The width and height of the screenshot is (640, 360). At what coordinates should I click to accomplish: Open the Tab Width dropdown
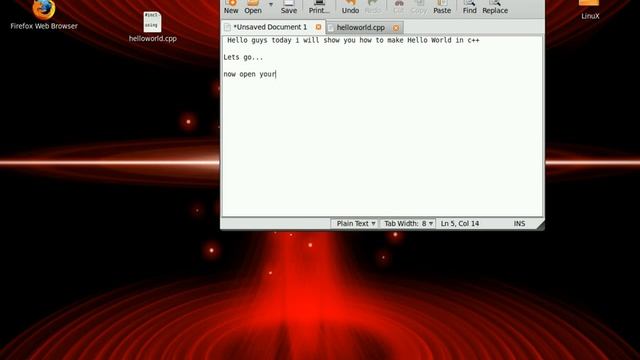coord(408,223)
